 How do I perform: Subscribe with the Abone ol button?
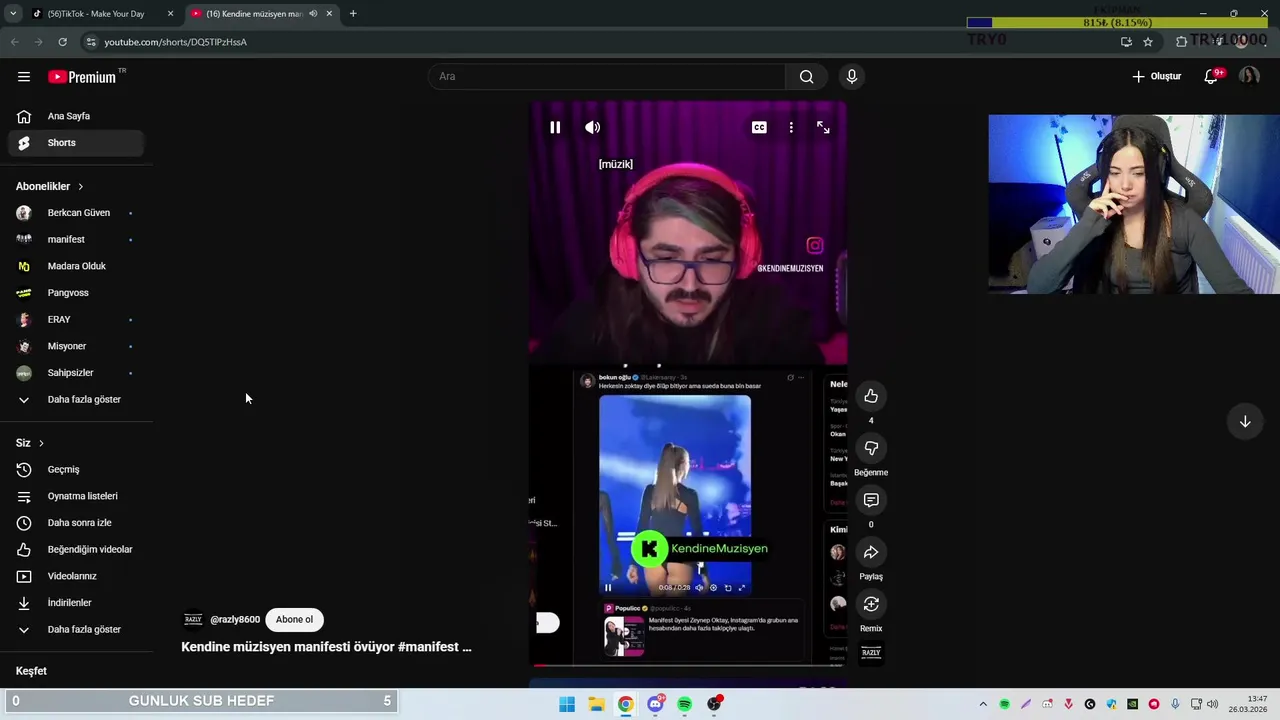294,619
